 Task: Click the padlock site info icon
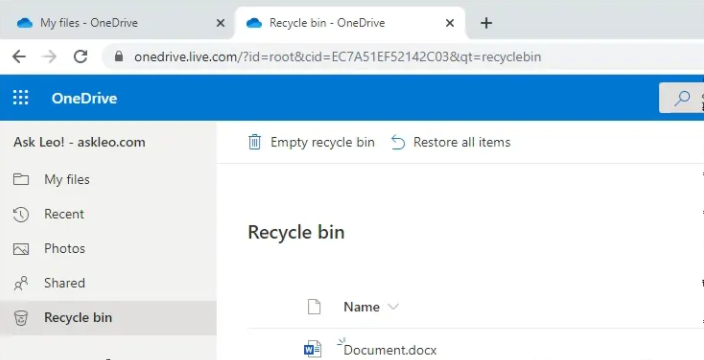click(119, 57)
